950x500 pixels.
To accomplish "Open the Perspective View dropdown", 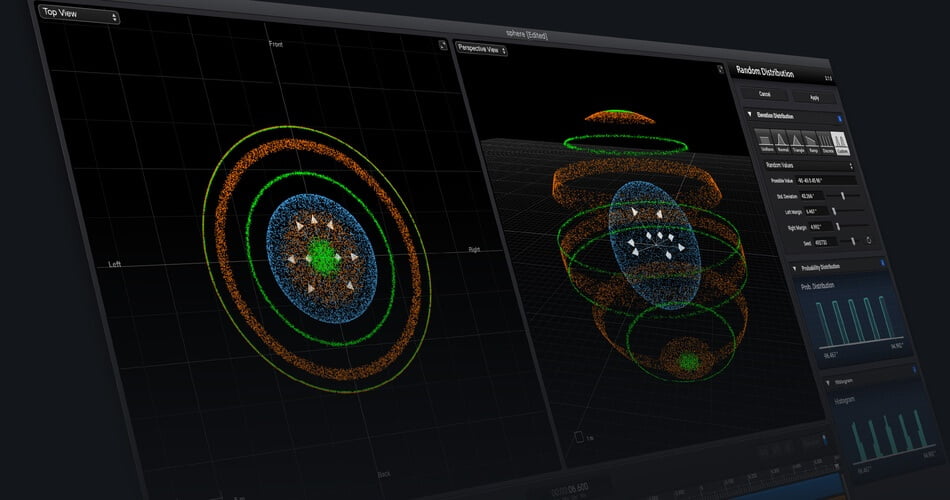I will (482, 48).
